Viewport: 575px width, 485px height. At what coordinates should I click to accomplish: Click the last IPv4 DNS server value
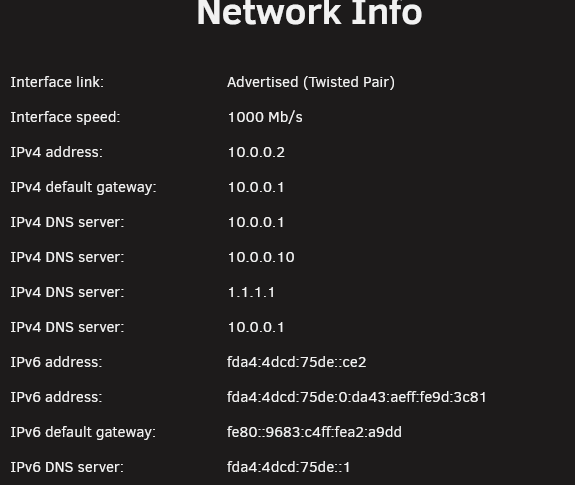coord(256,327)
